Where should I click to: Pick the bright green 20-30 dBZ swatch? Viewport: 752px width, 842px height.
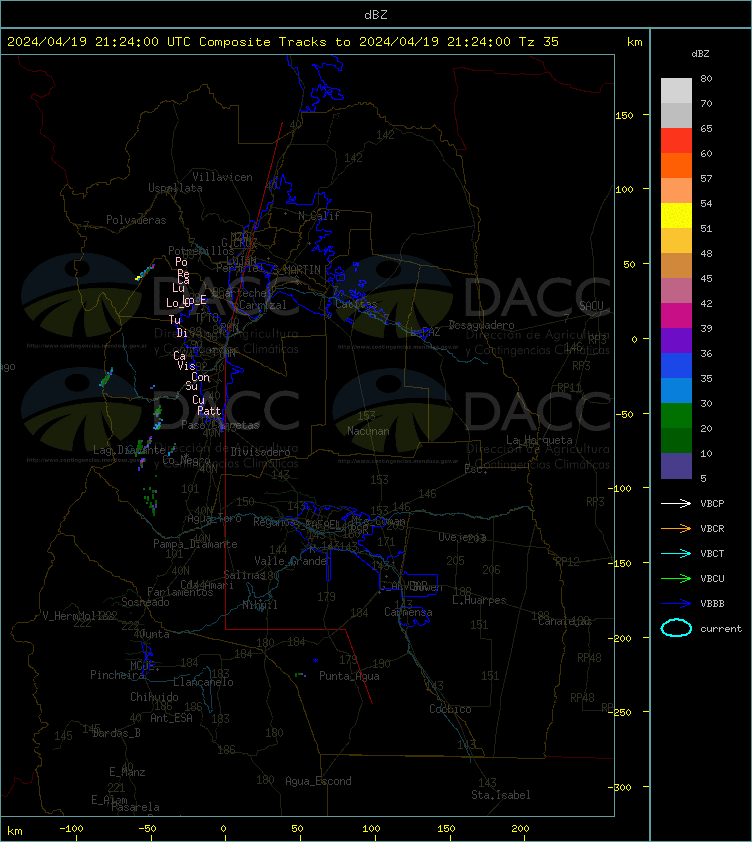click(676, 415)
